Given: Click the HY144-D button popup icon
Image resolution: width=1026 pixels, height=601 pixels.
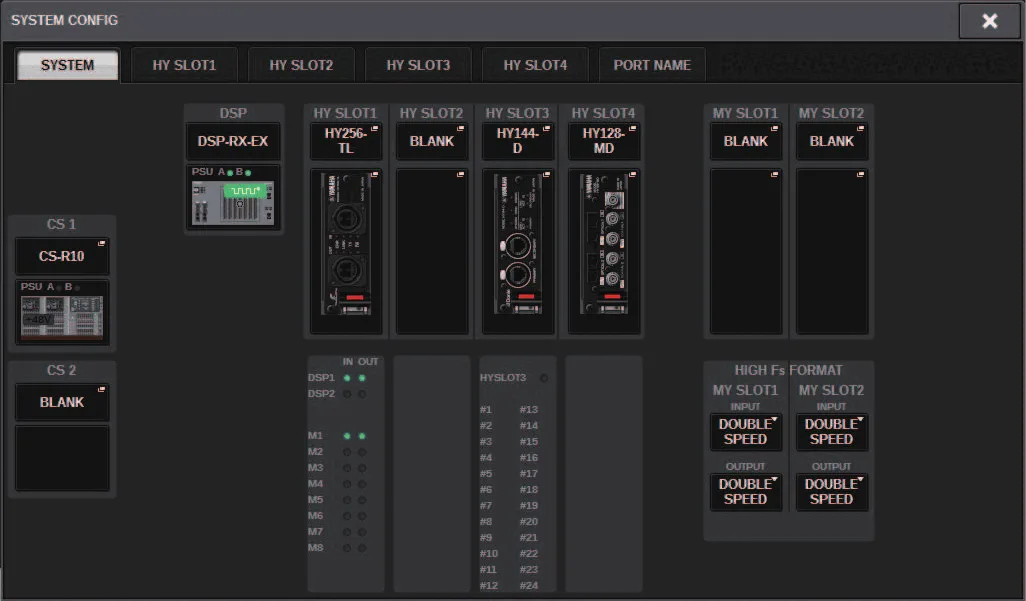Looking at the screenshot, I should click(x=546, y=128).
